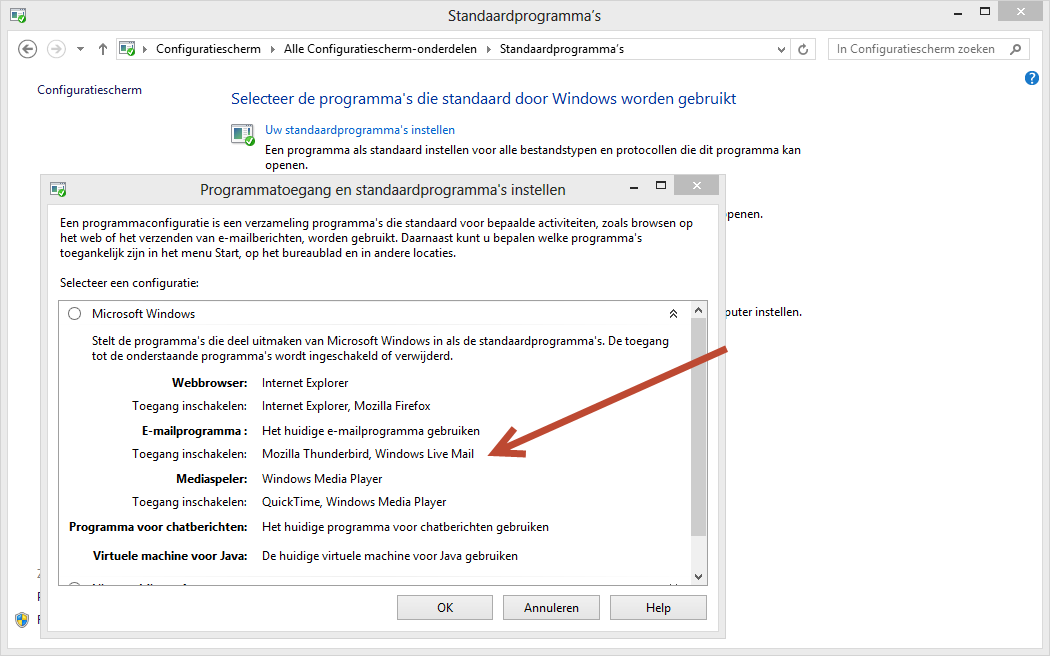Click the Back navigation arrow
The width and height of the screenshot is (1050, 656).
pos(27,49)
